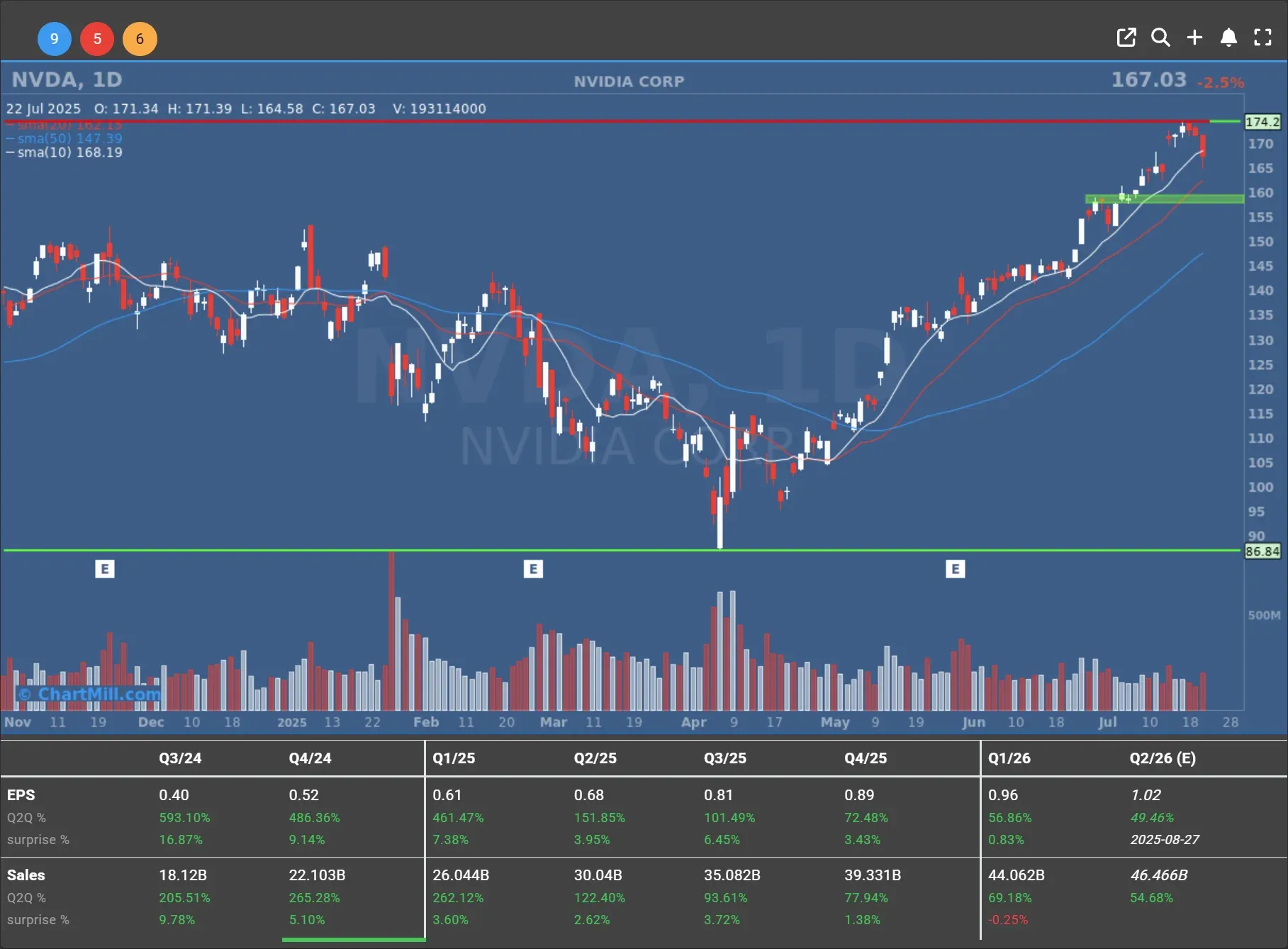The image size is (1288, 949).
Task: Click the V: 193114000 volume readout
Action: point(439,109)
